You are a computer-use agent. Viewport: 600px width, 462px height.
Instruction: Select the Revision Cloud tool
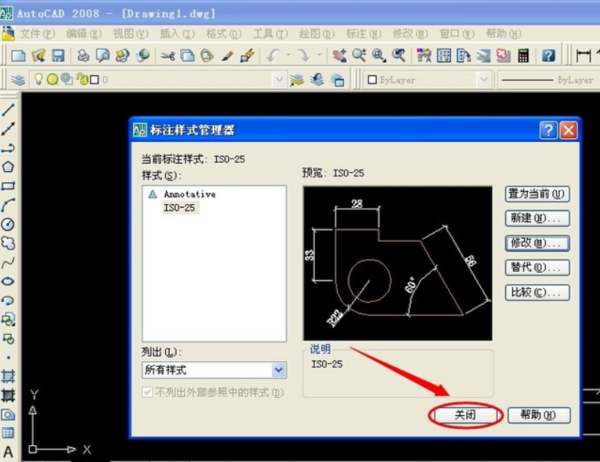(x=8, y=243)
